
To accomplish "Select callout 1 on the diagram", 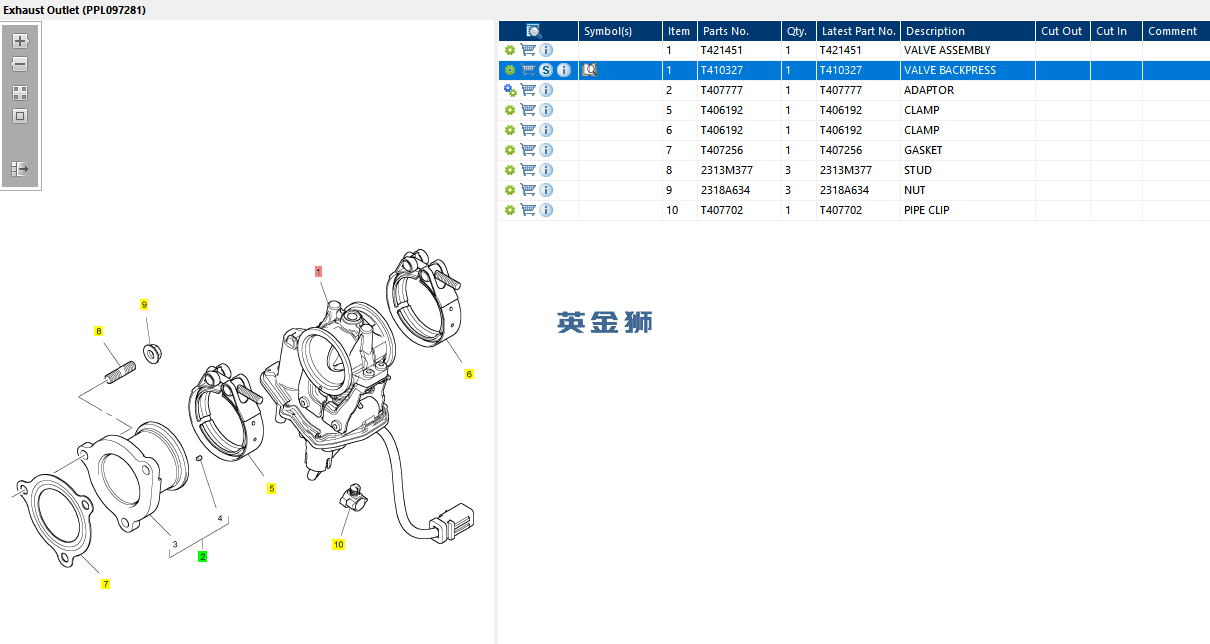I will 319,271.
